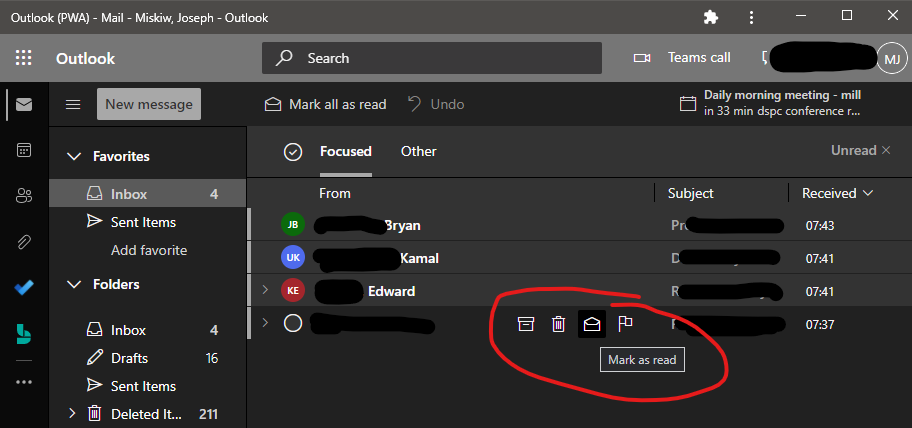This screenshot has height=428, width=912.
Task: Open the message from Kamal
Action: click(x=579, y=258)
